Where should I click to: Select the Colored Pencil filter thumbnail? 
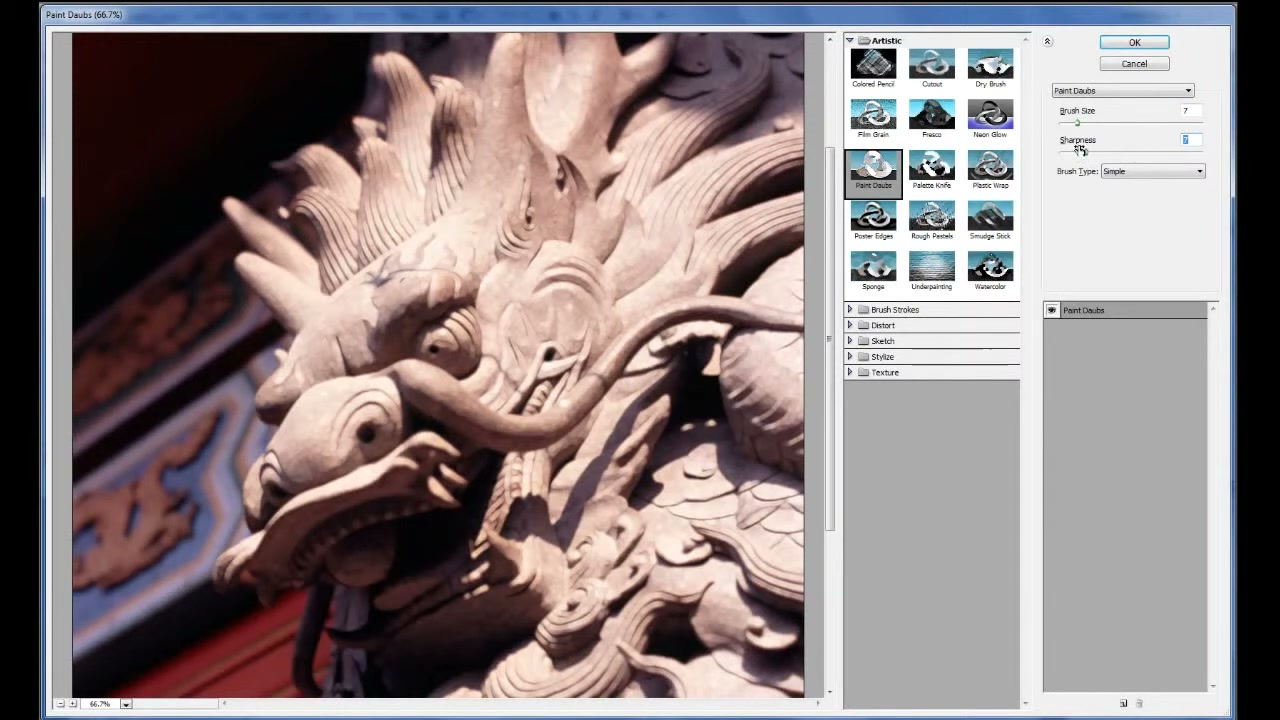point(873,68)
